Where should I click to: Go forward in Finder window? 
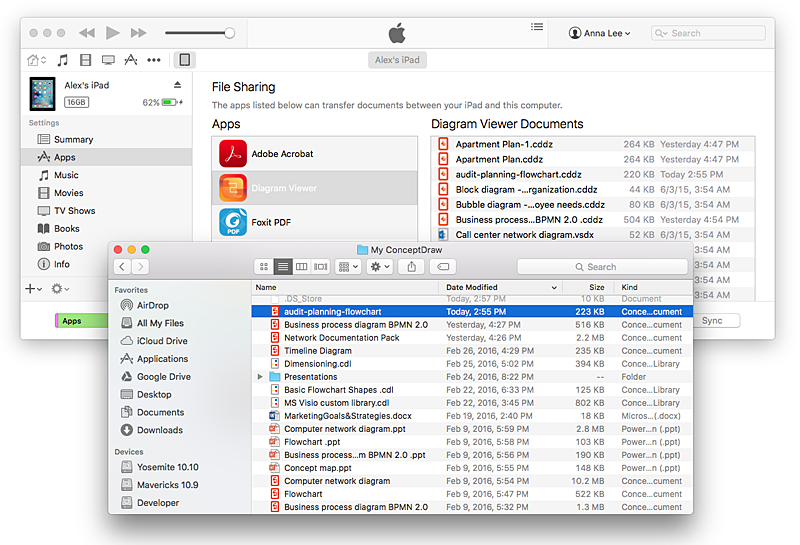tap(140, 266)
